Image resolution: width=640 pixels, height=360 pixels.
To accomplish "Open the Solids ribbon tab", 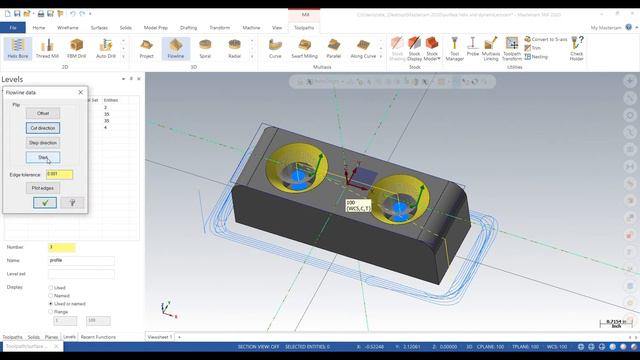I will point(126,28).
